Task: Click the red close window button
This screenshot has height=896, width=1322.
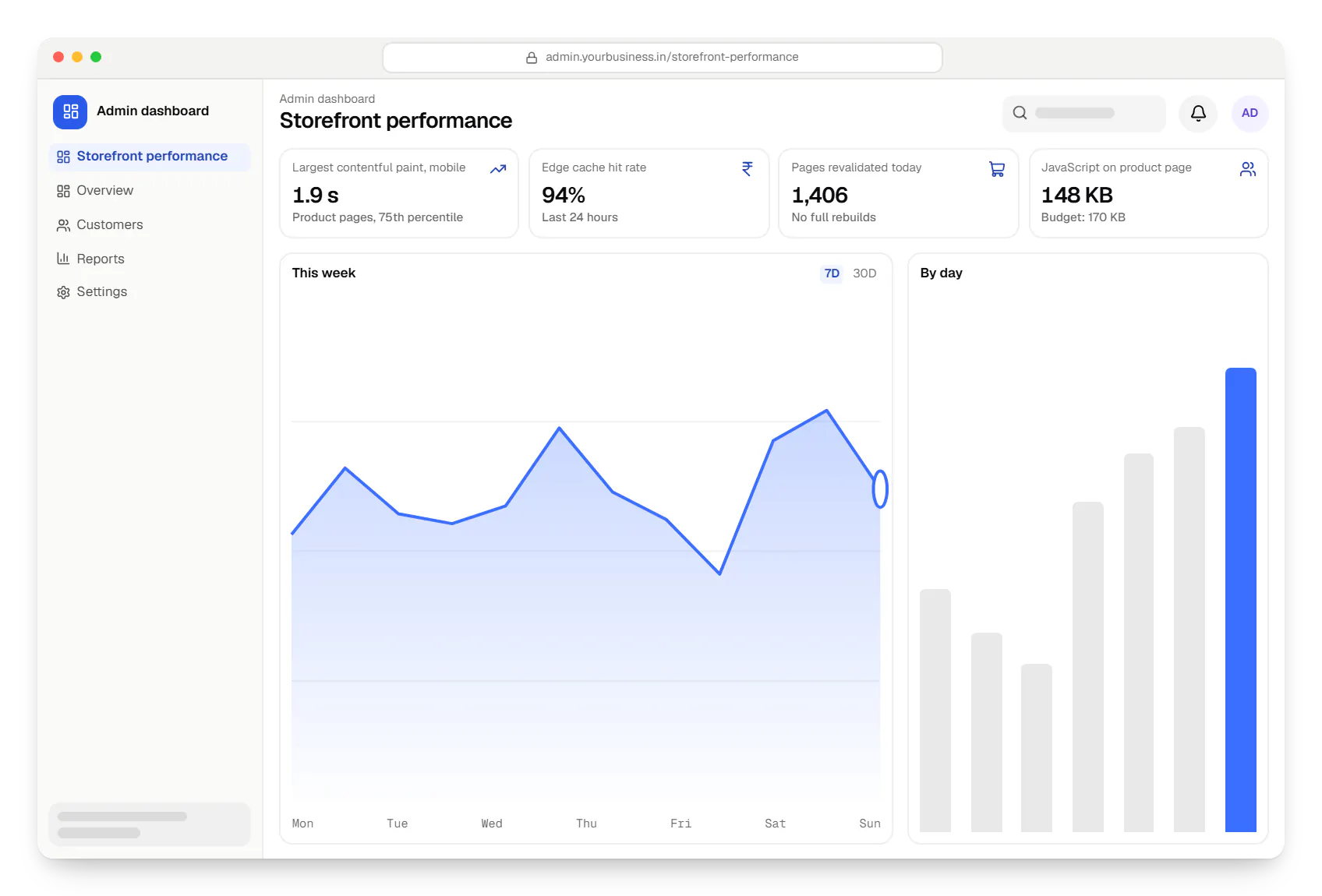Action: click(x=58, y=57)
